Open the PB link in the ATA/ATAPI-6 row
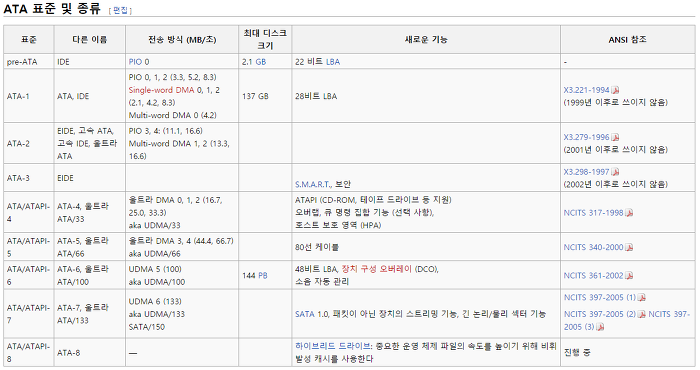Screen dimensions: 700x370 tap(262, 276)
